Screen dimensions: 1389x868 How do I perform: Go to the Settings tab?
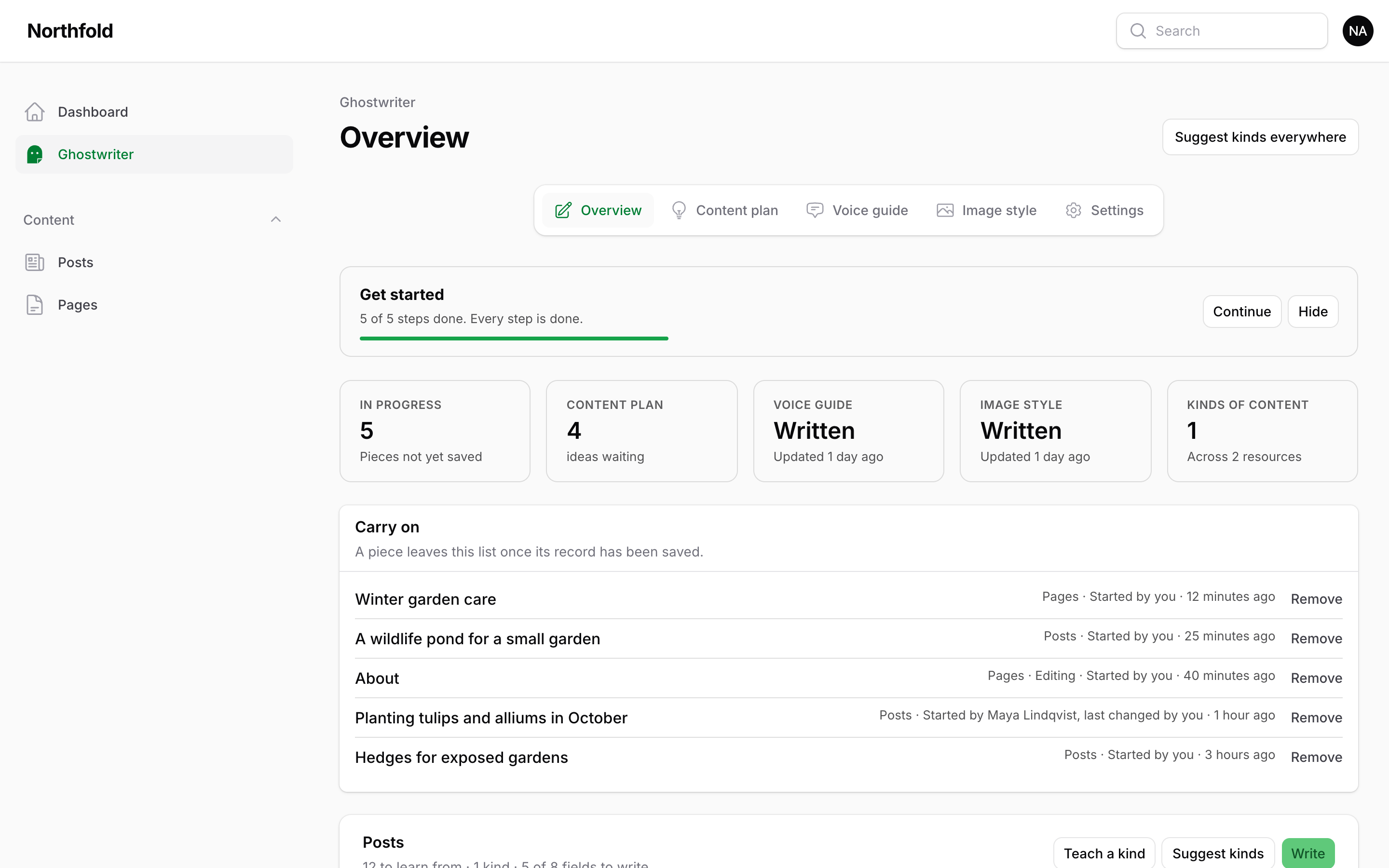point(1104,211)
